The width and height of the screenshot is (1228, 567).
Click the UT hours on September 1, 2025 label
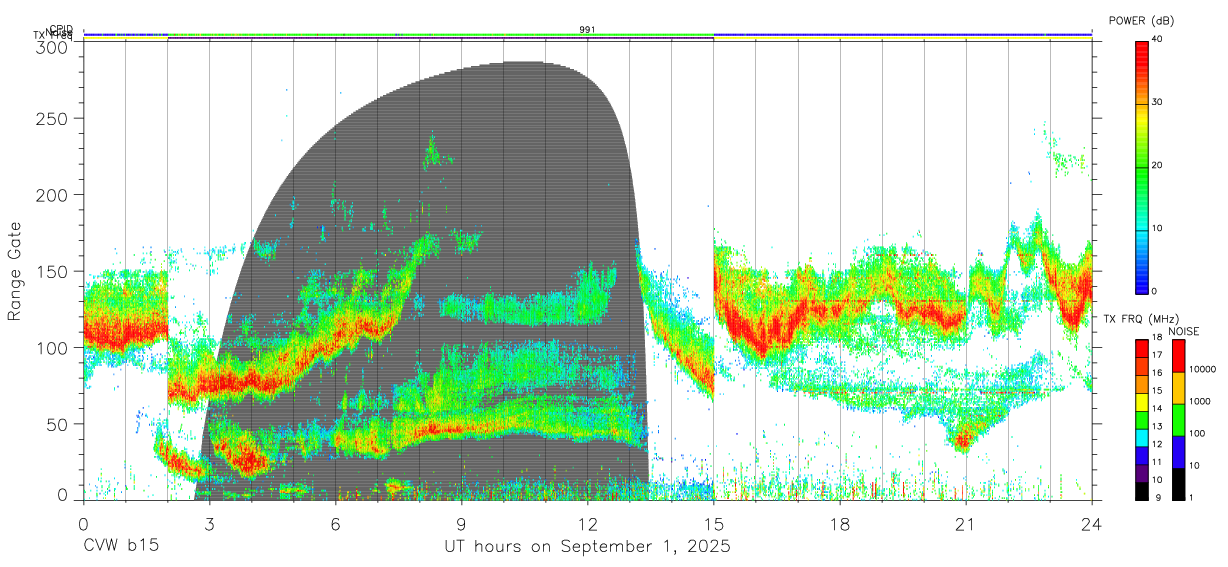(587, 547)
